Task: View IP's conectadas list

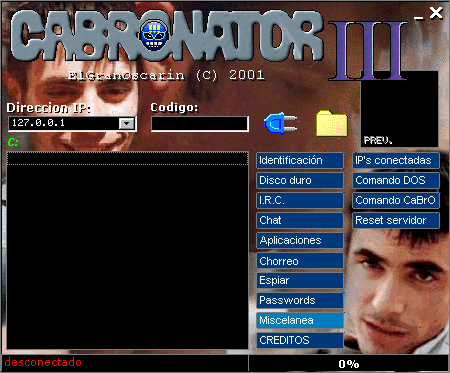Action: [x=396, y=160]
